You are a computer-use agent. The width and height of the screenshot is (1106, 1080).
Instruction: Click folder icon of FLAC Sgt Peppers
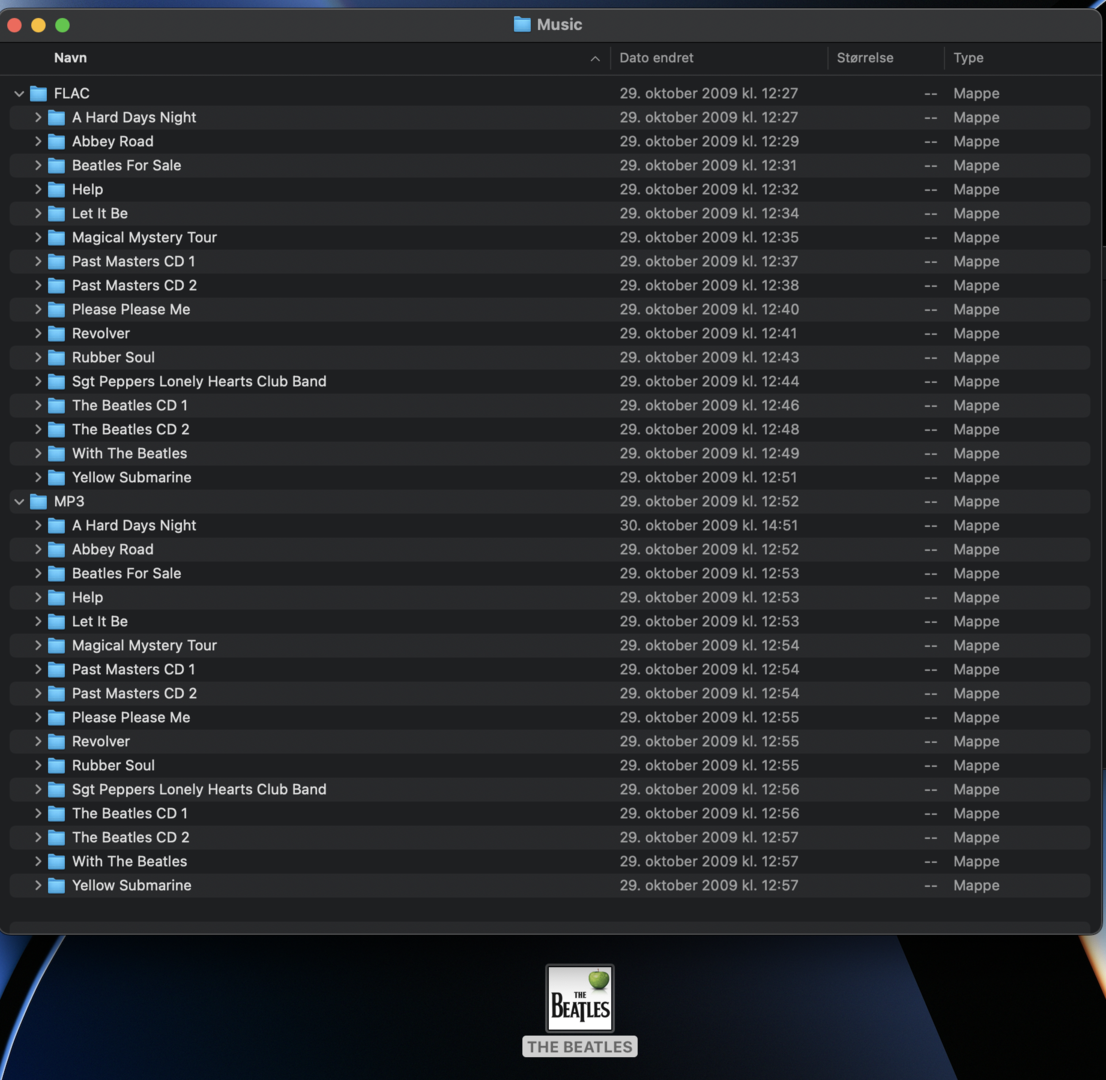coord(56,381)
